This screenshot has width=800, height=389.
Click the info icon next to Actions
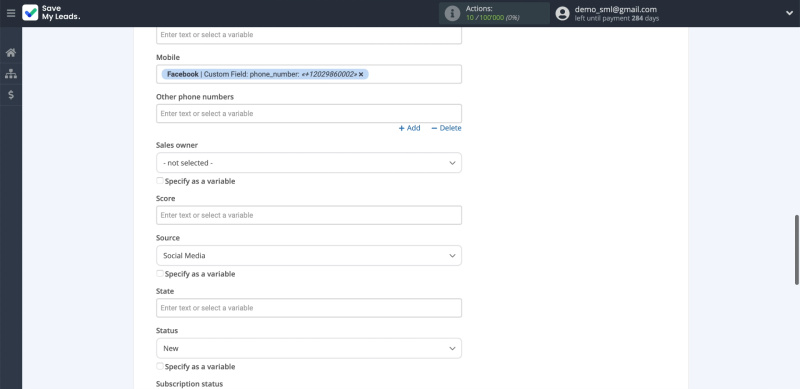click(x=452, y=13)
